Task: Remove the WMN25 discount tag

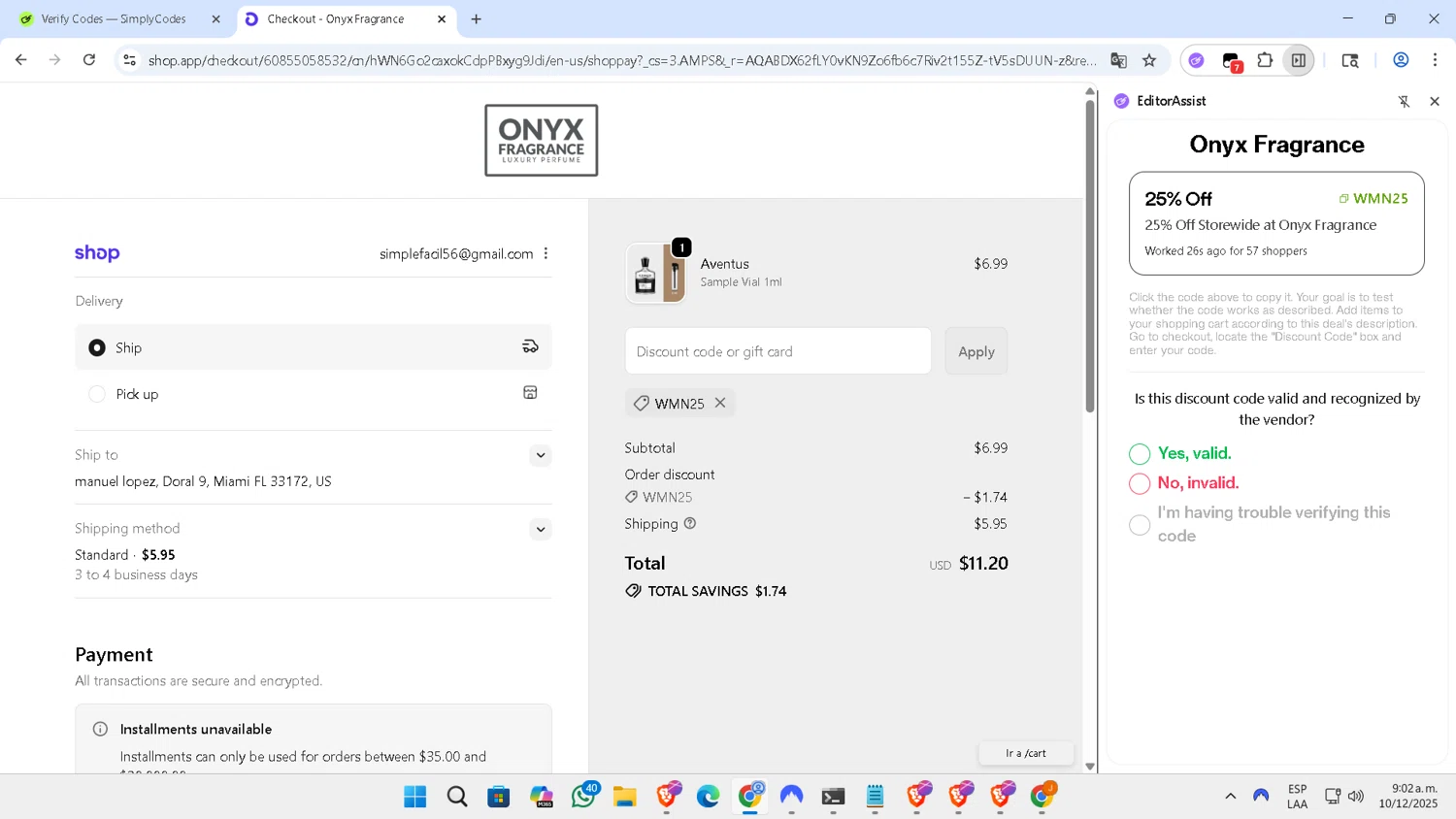Action: pyautogui.click(x=720, y=403)
